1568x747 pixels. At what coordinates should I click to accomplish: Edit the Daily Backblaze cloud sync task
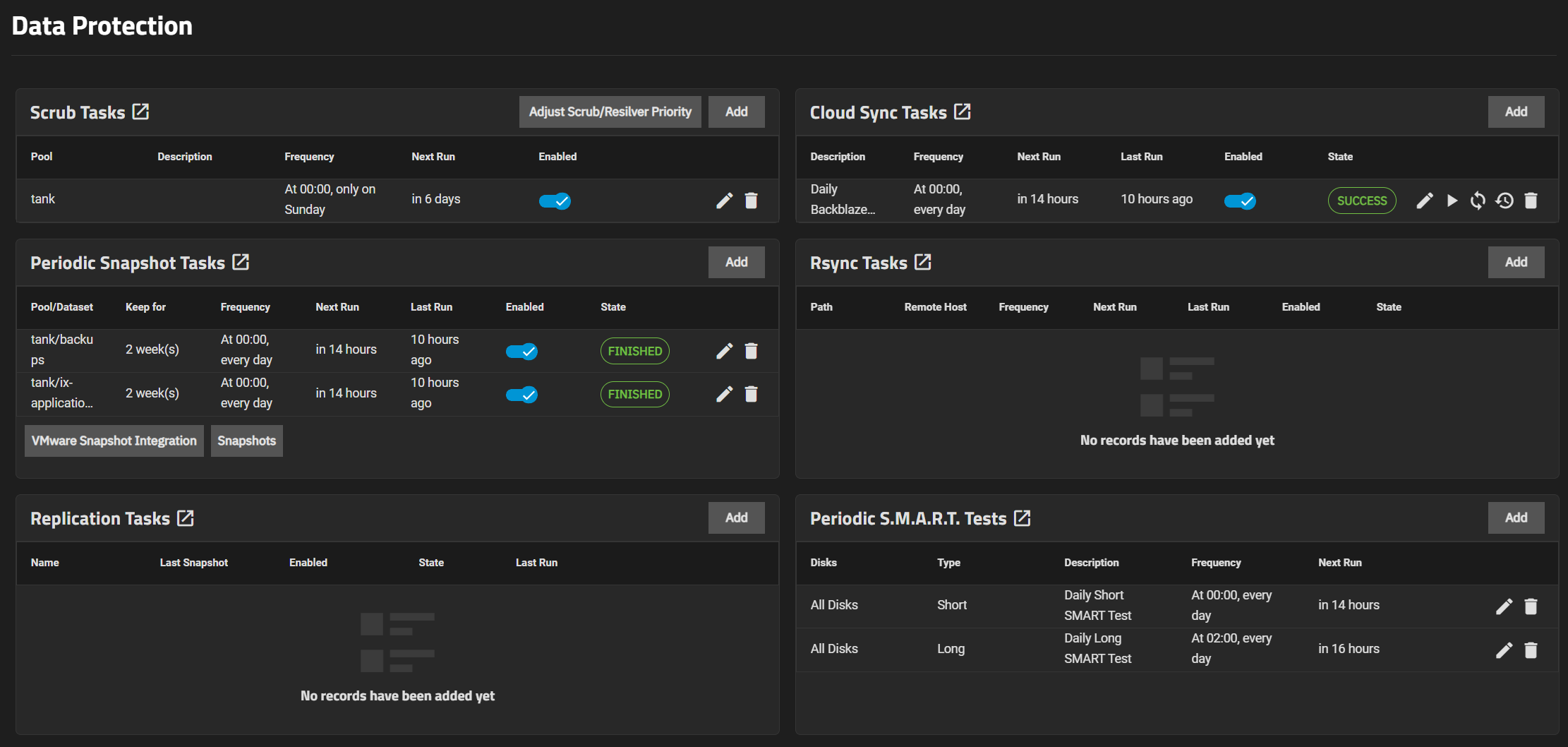click(1425, 201)
